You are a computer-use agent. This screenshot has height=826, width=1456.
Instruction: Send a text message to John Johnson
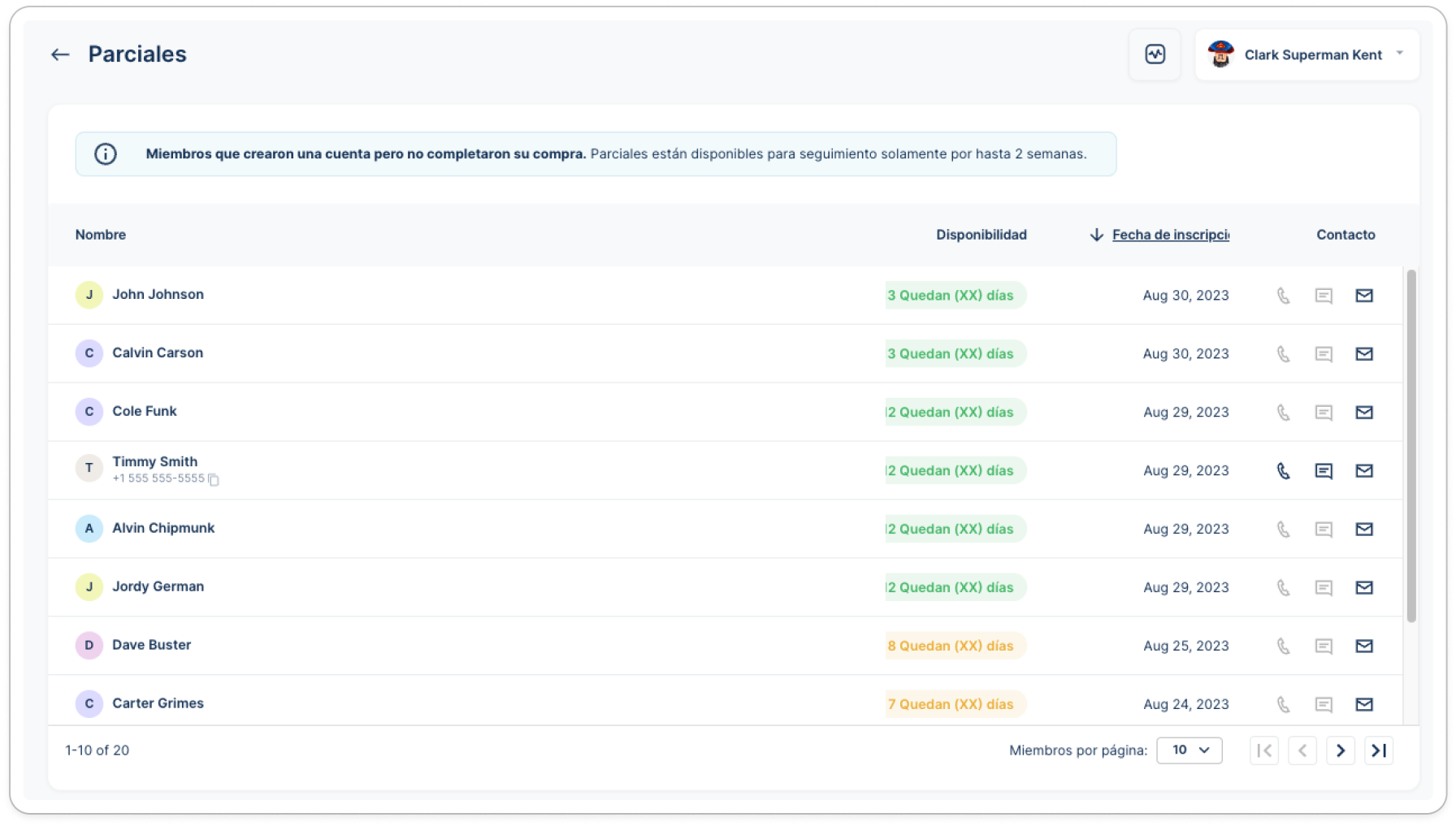click(x=1324, y=296)
